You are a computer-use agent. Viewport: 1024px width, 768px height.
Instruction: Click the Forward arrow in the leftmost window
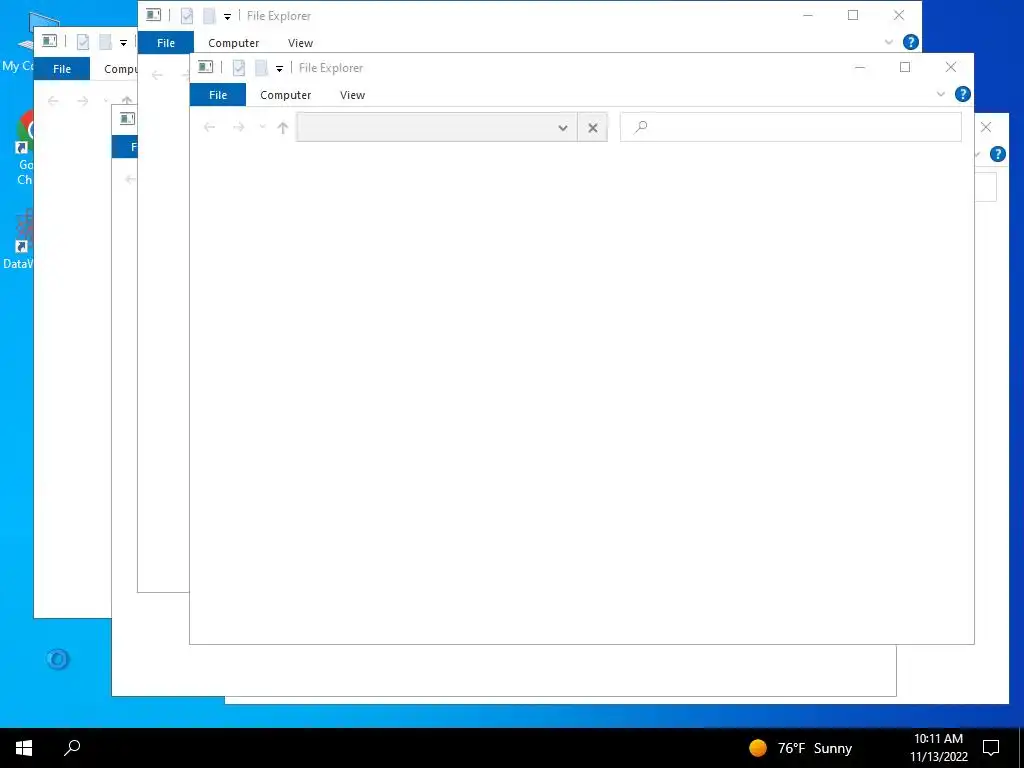tap(83, 101)
